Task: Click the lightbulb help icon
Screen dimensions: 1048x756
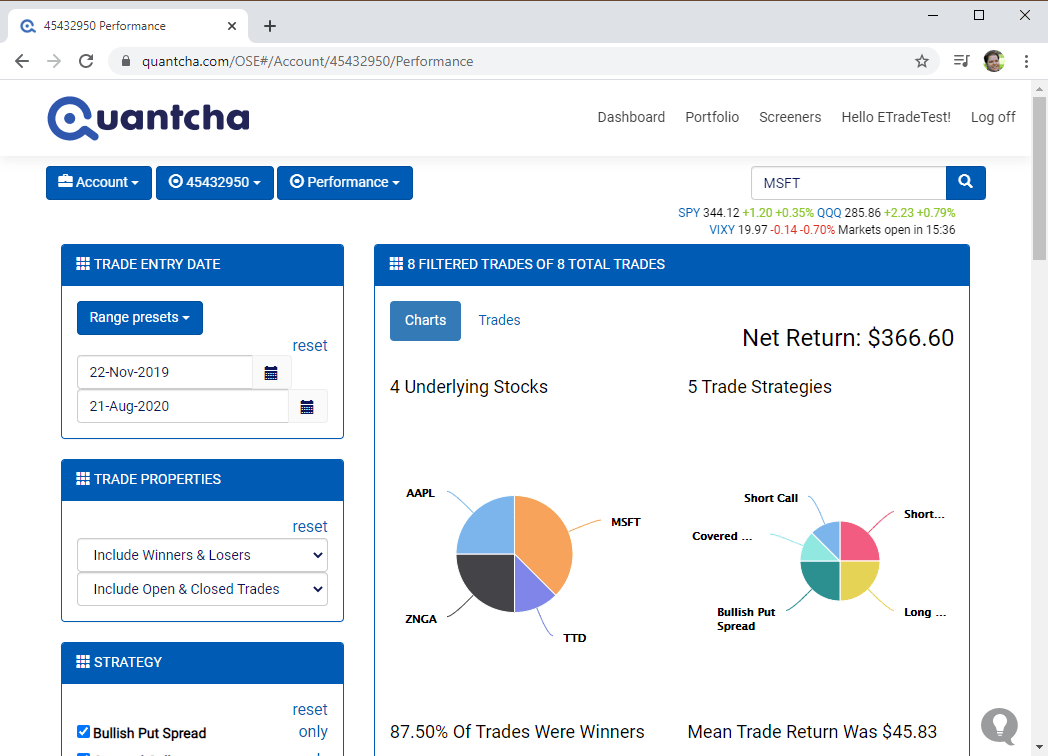Action: pyautogui.click(x=999, y=726)
